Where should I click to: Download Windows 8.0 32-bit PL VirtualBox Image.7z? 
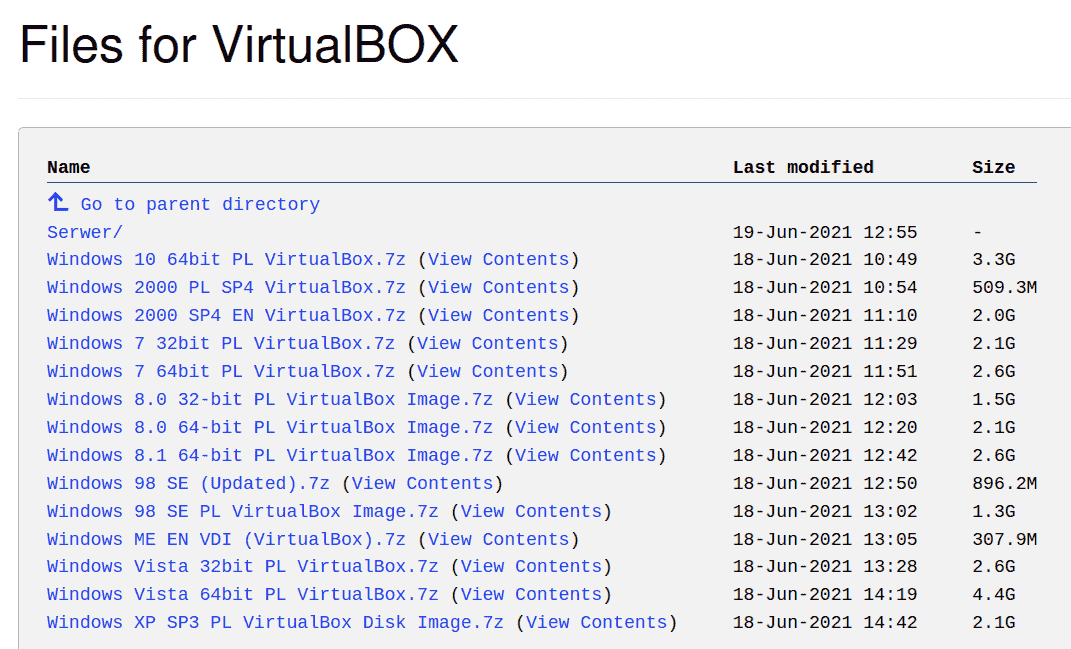(x=270, y=400)
